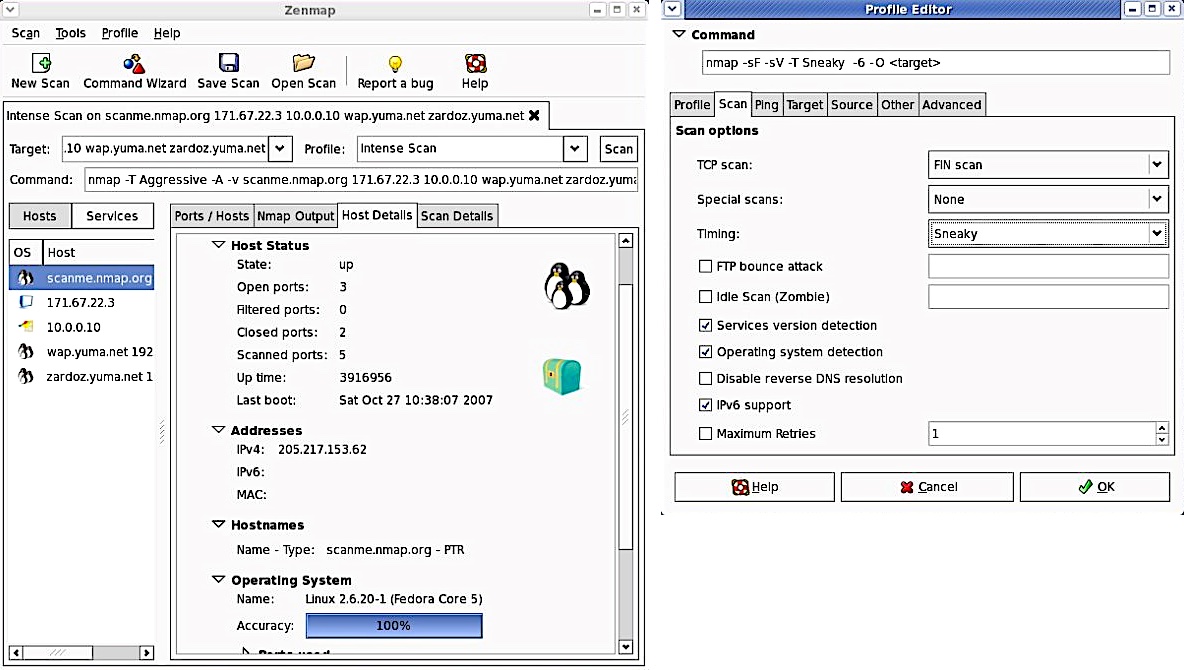Collapse the Operating System section

tap(219, 579)
